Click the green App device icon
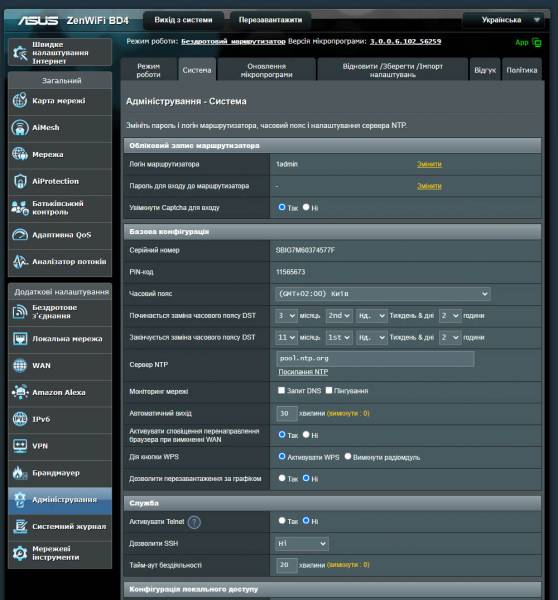Viewport: 558px width, 600px height. (537, 42)
